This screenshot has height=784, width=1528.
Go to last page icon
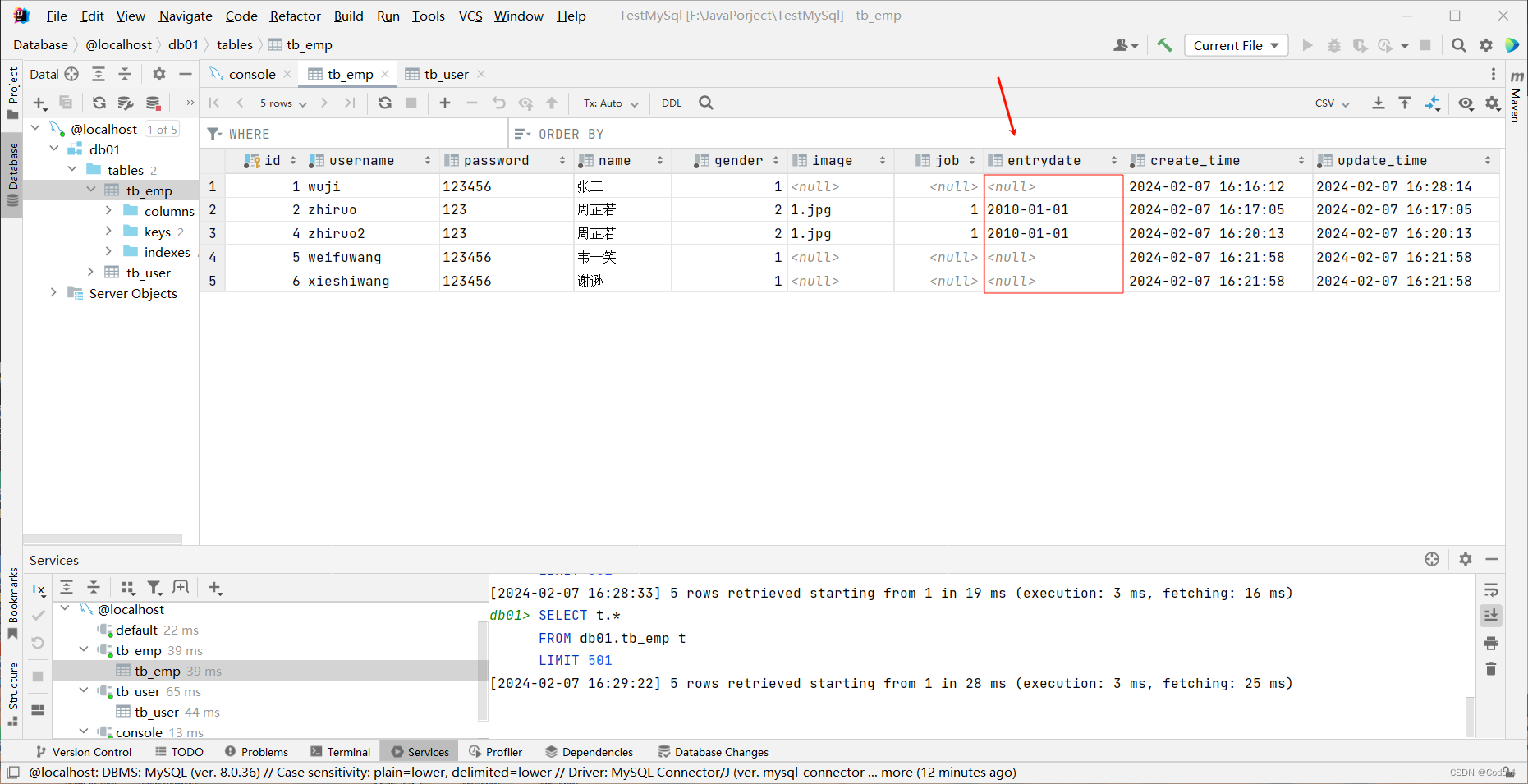[351, 103]
